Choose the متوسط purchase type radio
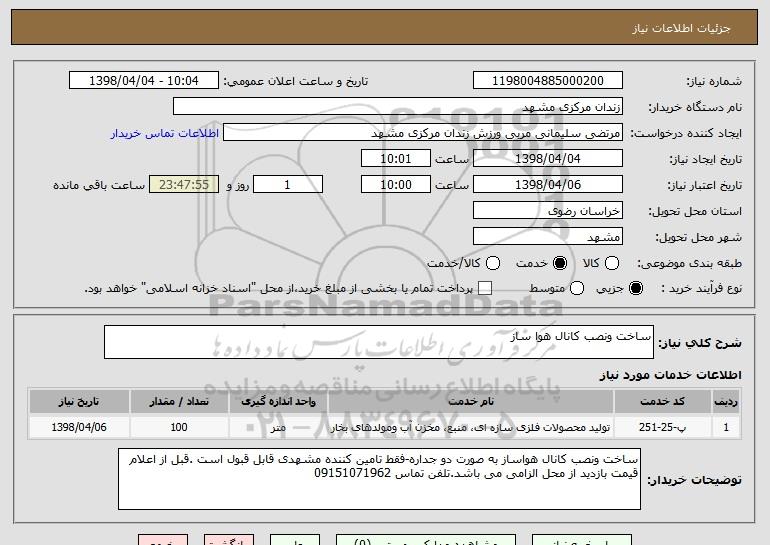This screenshot has width=770, height=545. [x=577, y=288]
